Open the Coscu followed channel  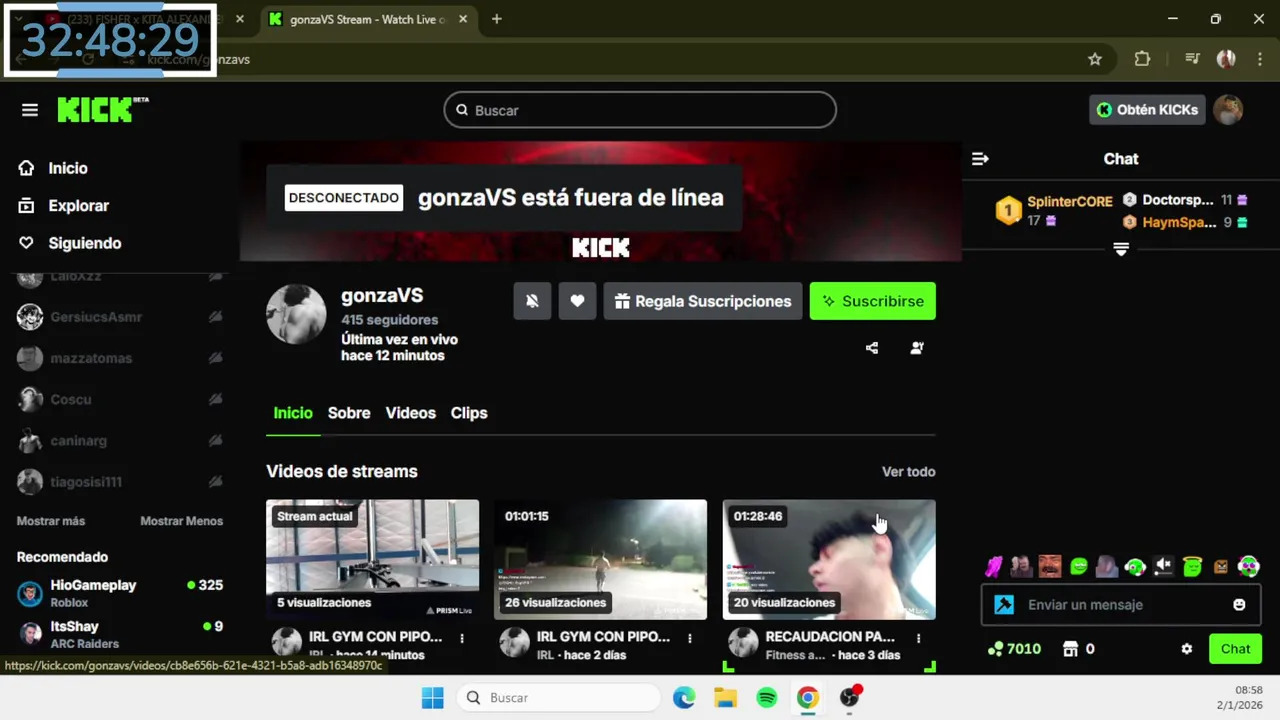coord(120,399)
